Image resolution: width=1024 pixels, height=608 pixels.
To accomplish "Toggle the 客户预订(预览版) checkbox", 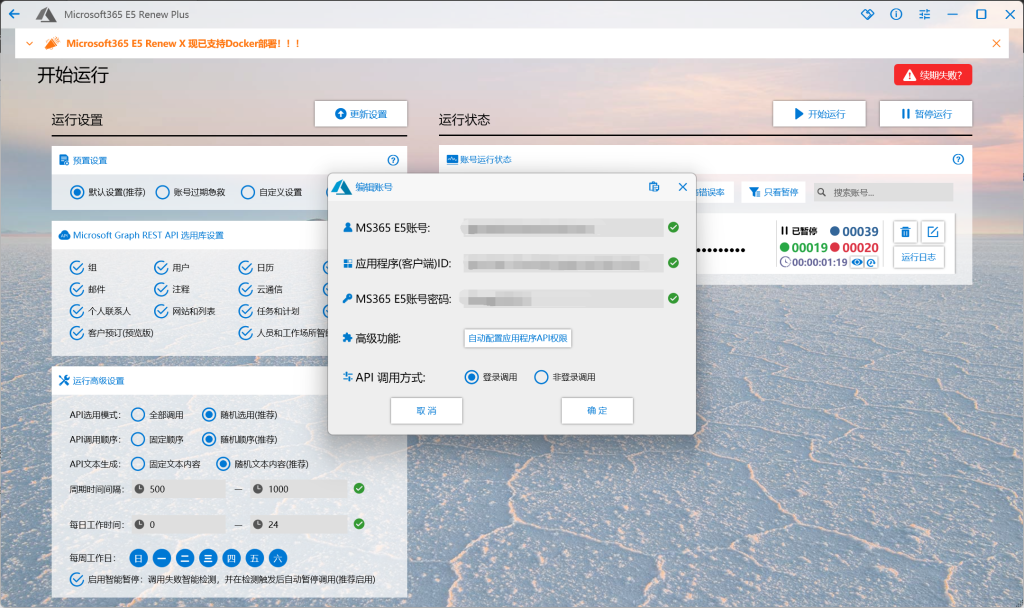I will click(x=76, y=333).
